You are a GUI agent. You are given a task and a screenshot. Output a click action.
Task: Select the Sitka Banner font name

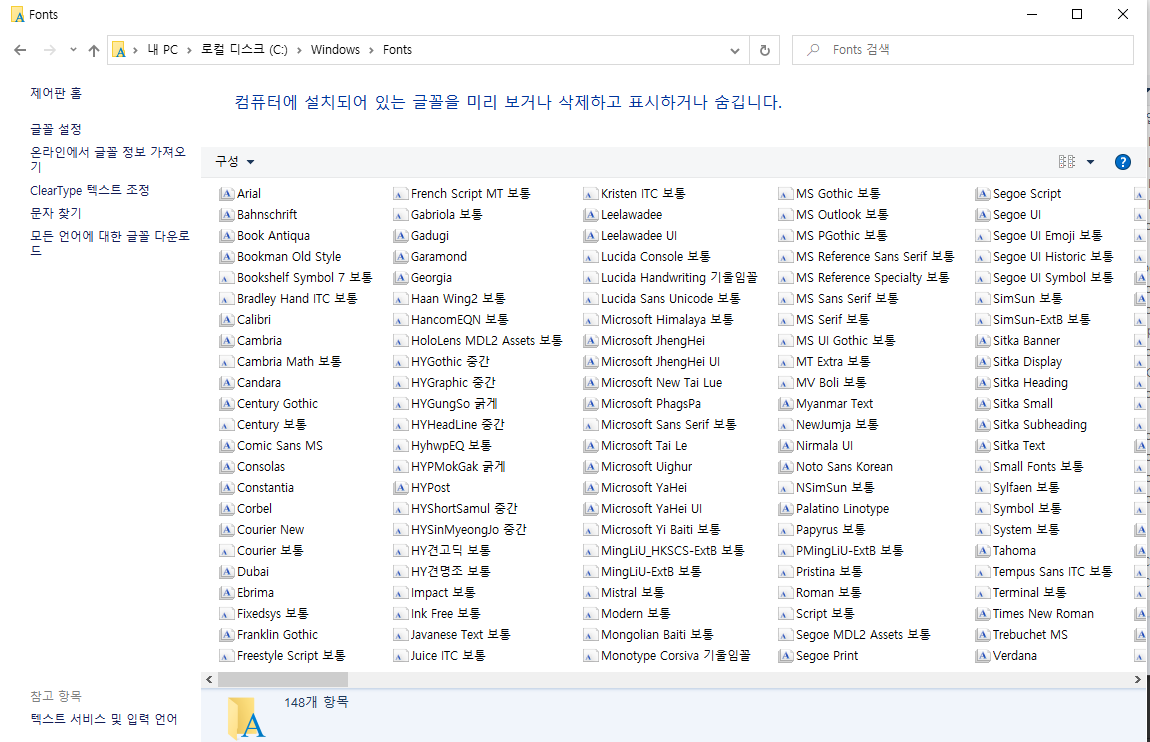coord(1026,341)
